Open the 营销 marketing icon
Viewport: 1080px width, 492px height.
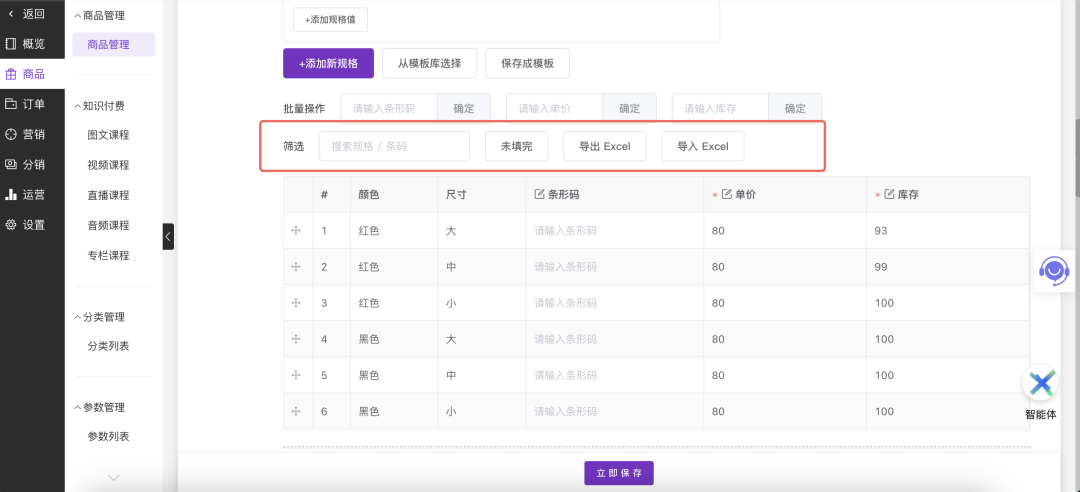(10, 134)
